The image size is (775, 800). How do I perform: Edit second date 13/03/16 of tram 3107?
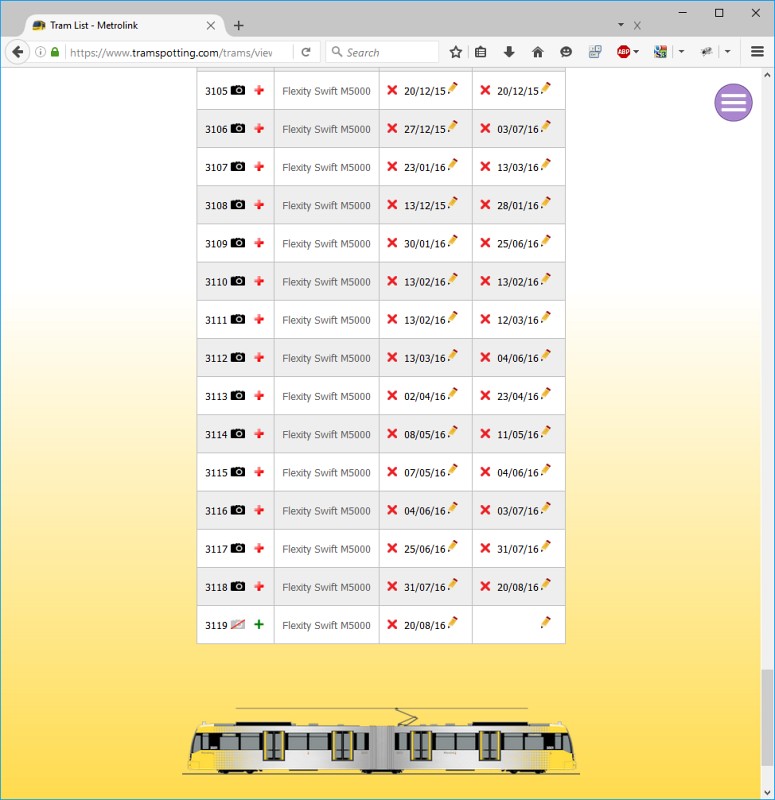546,165
